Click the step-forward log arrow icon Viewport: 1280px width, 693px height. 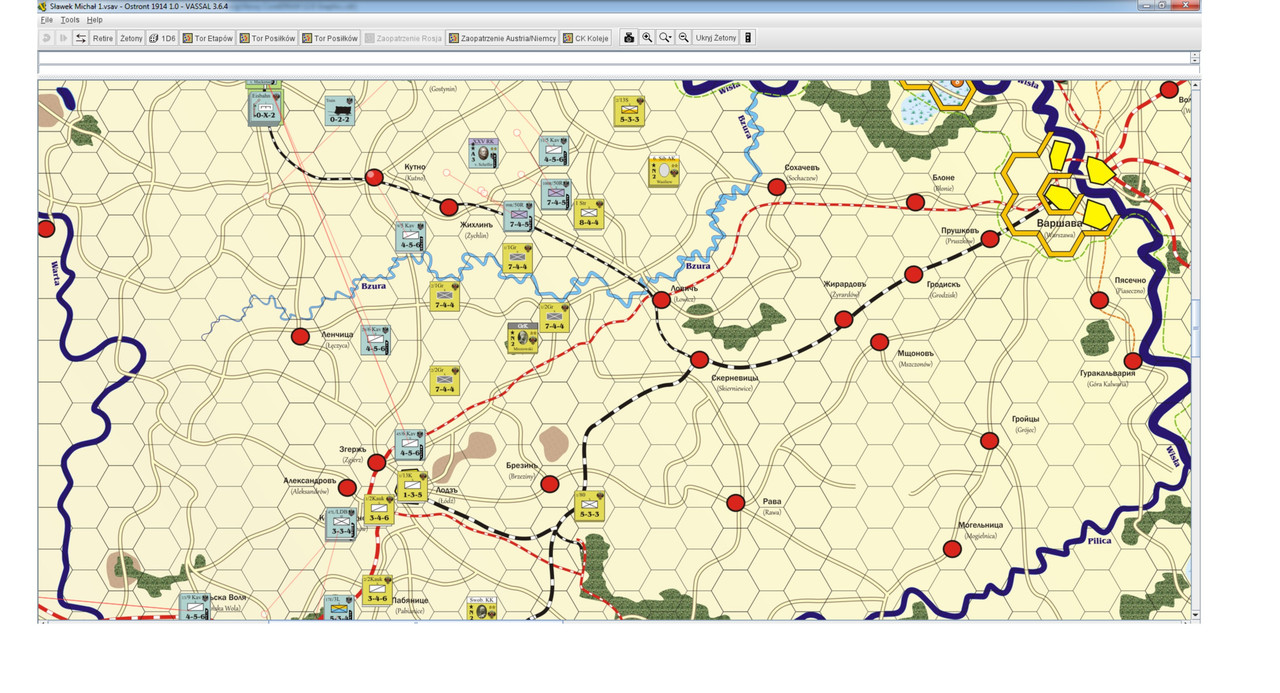coord(64,38)
